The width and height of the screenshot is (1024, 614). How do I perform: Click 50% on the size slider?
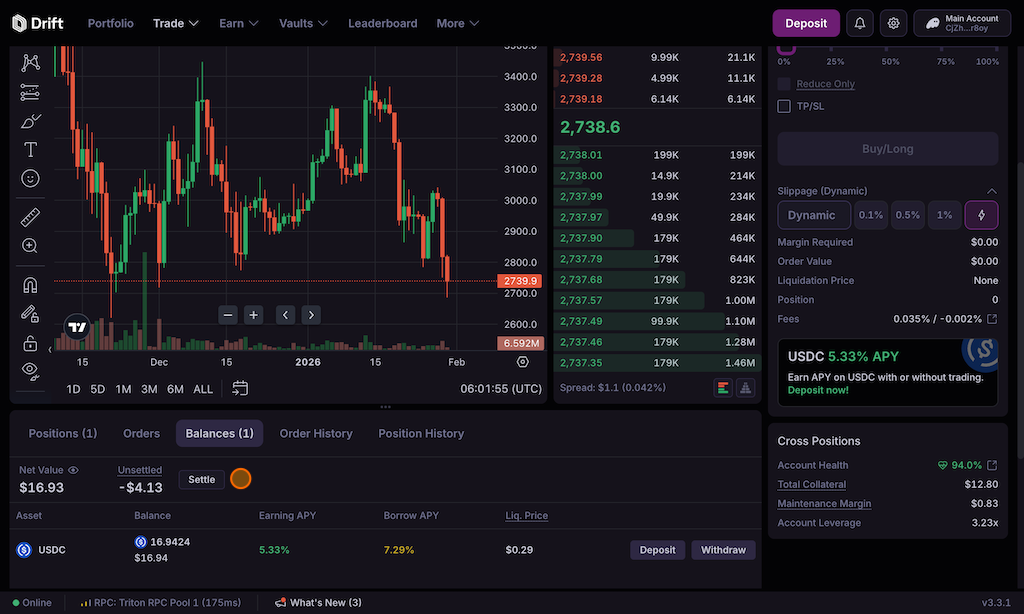(x=890, y=62)
